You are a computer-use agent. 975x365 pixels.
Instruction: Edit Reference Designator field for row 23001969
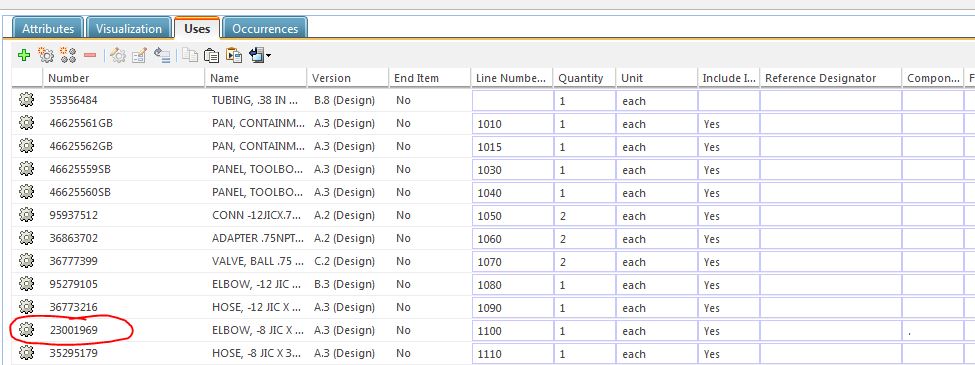[831, 331]
